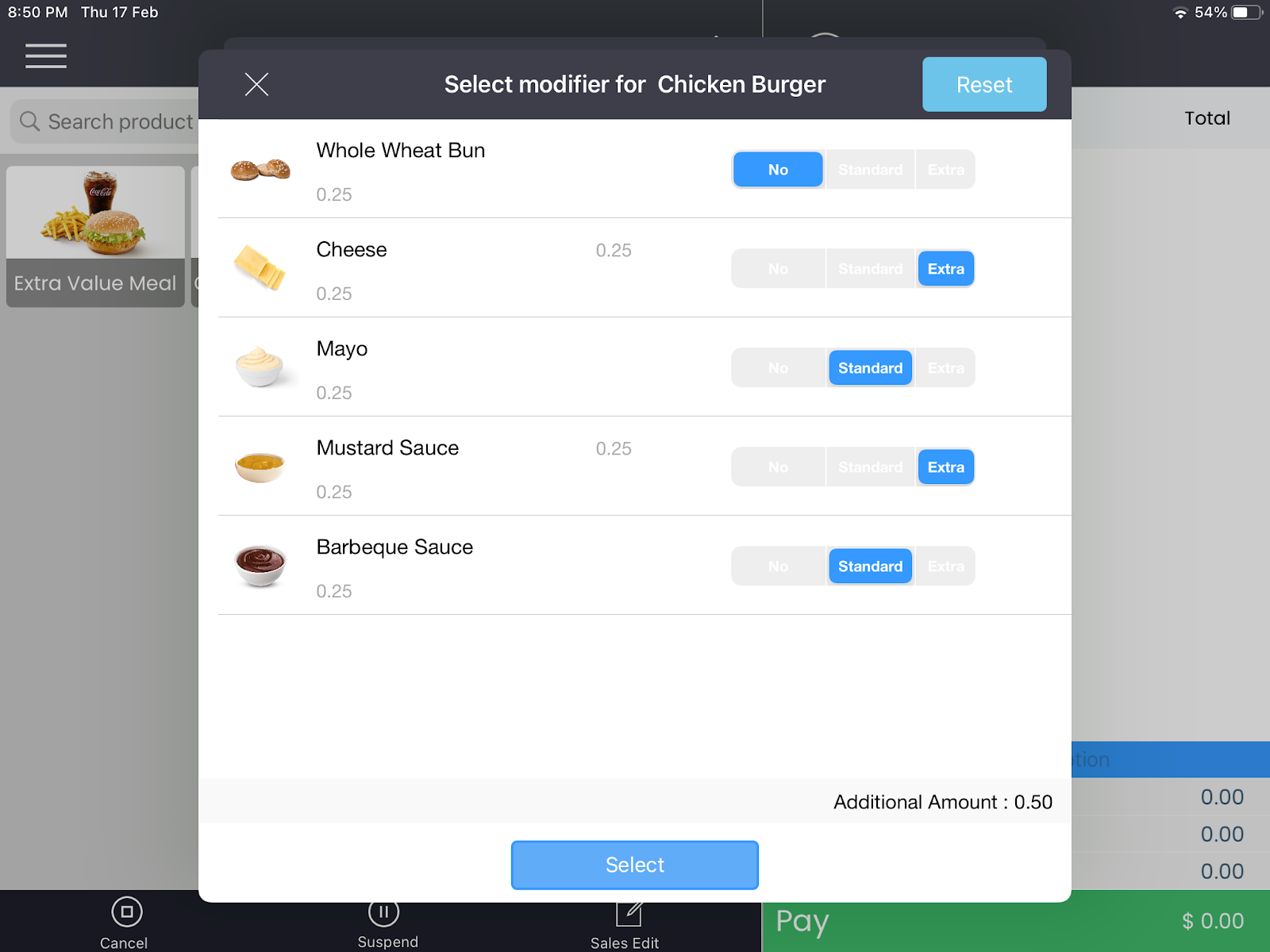Tap the Whole Wheat Bun image
The image size is (1270, 952).
260,169
